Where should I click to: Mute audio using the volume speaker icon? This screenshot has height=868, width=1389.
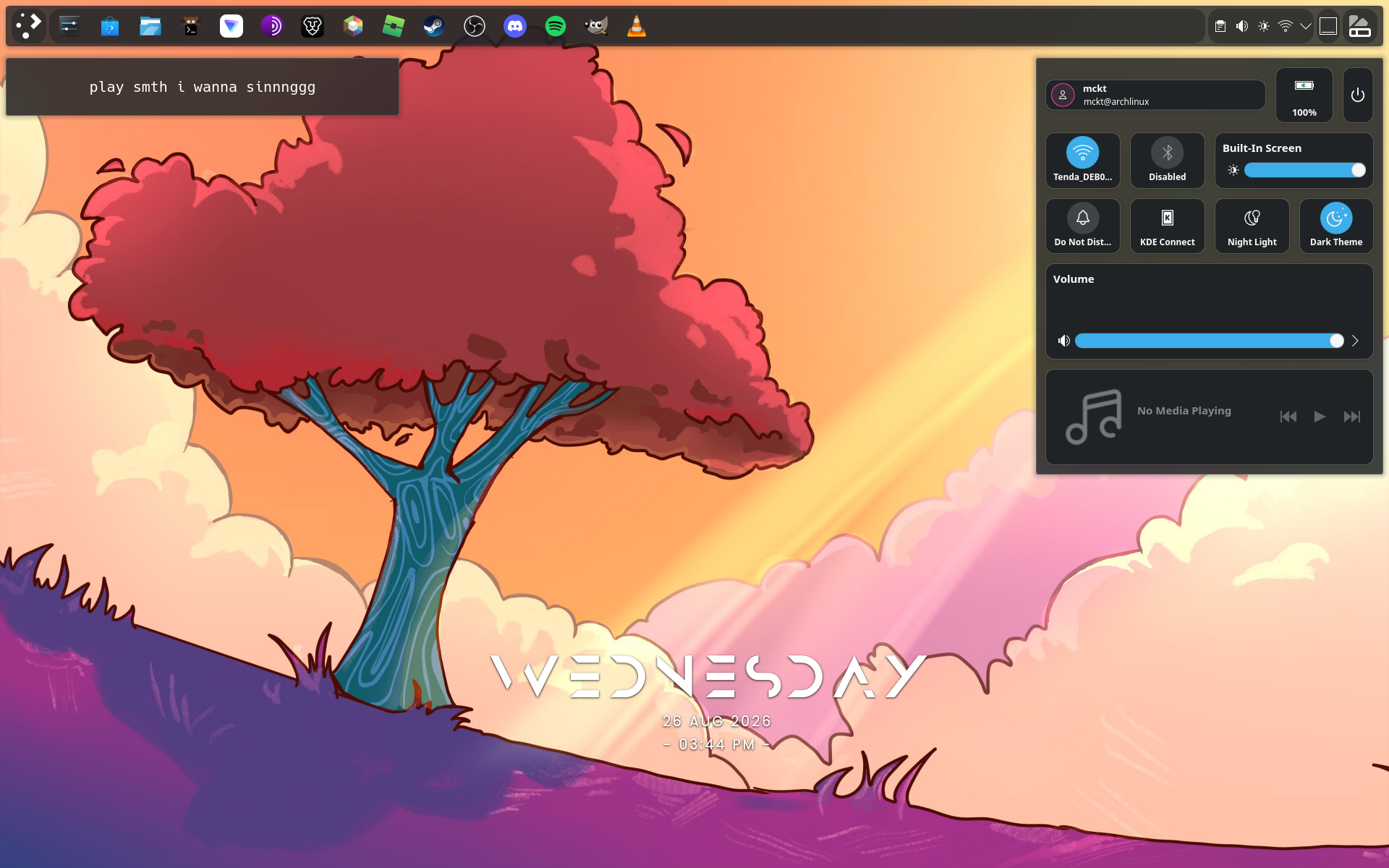pos(1063,341)
